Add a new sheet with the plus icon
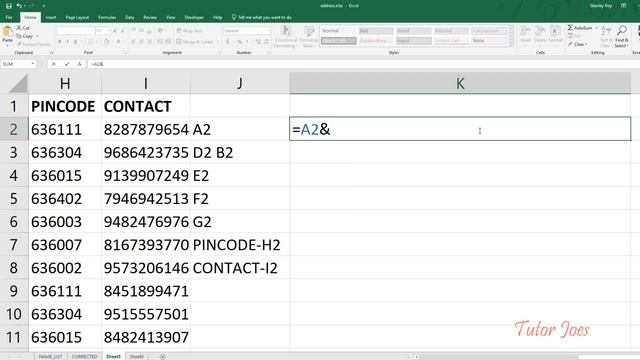Screen dimensions: 640x360 pyautogui.click(x=162, y=357)
